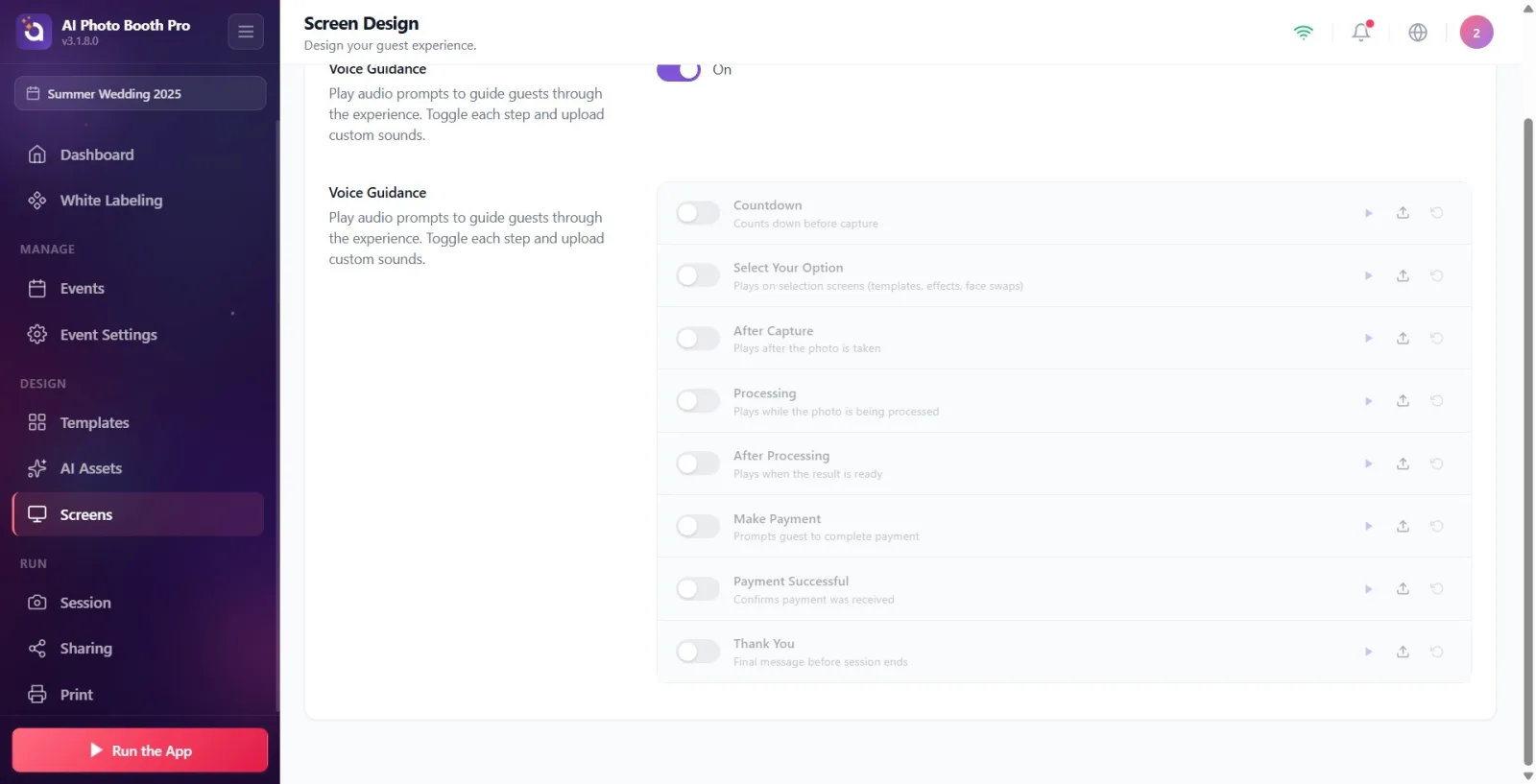Click the Wi-Fi connection status icon
1536x784 pixels.
coord(1303,32)
